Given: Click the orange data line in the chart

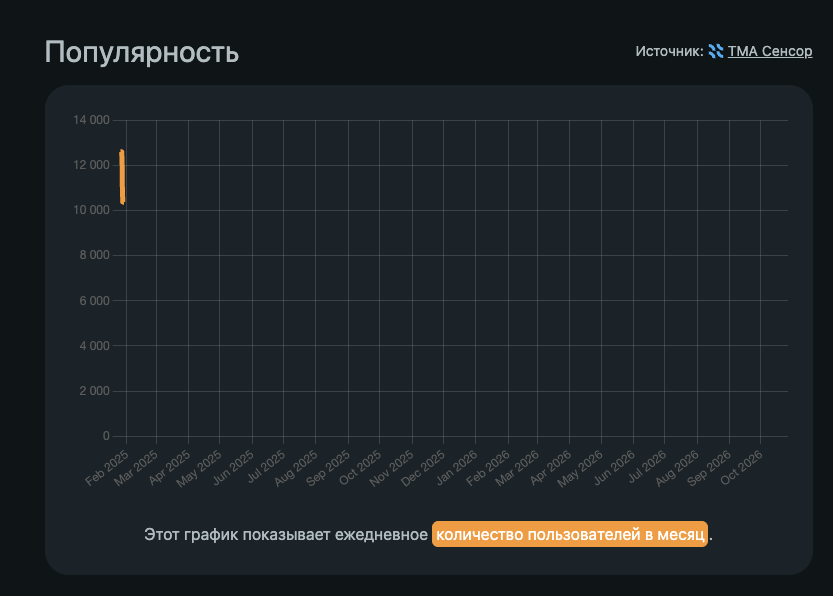Looking at the screenshot, I should [x=122, y=177].
